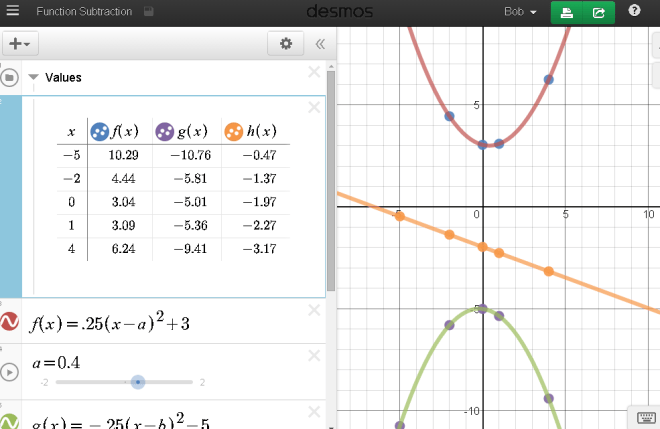
Task: Click the green print button
Action: tap(567, 13)
